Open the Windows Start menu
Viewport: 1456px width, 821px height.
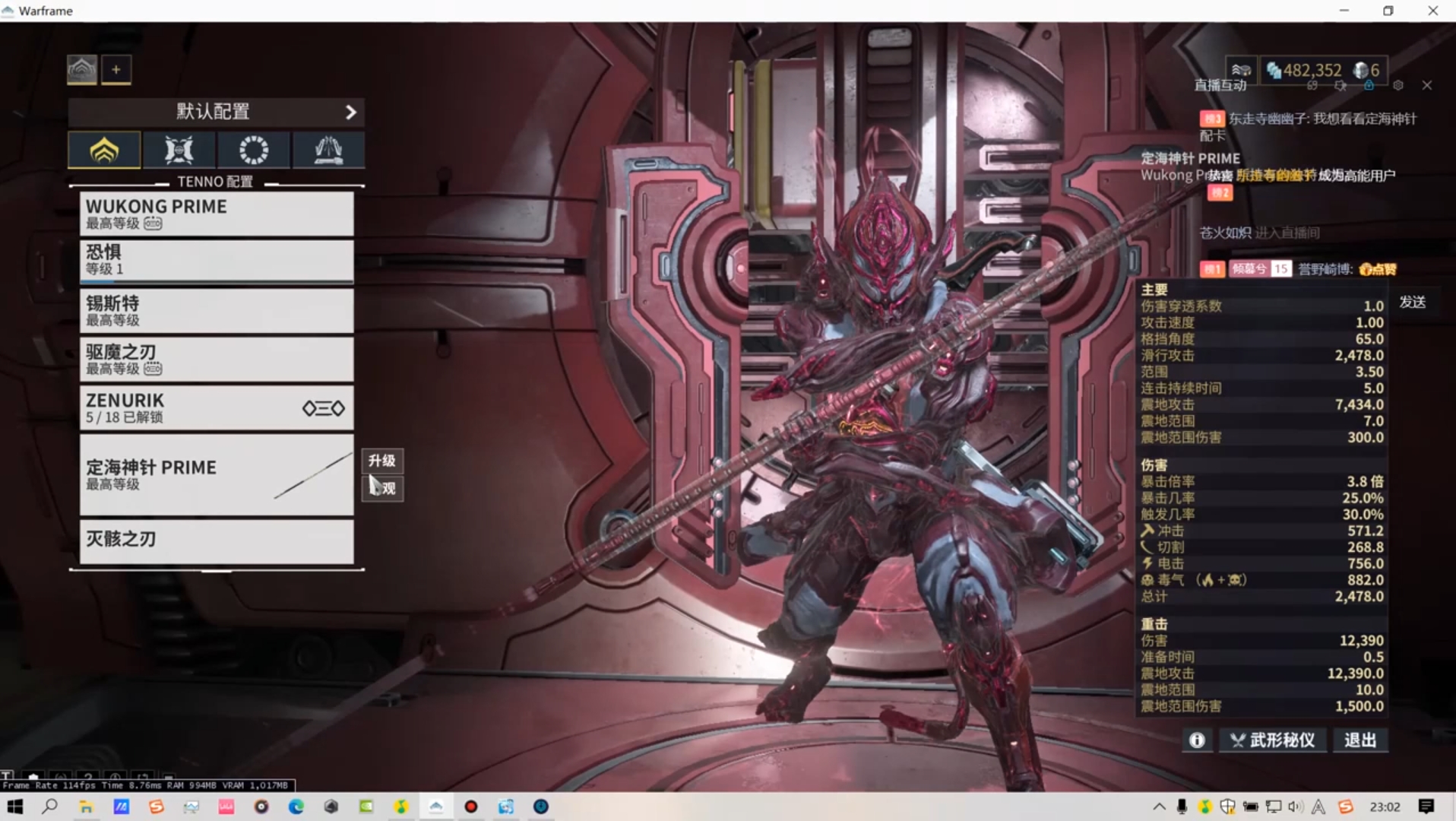15,807
